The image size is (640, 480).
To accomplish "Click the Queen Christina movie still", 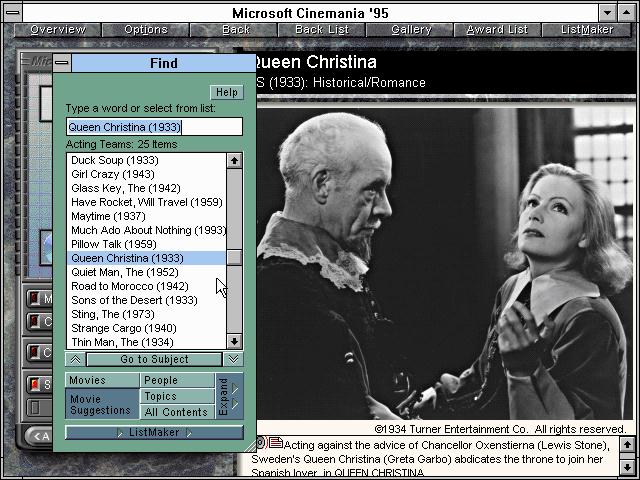I will 444,263.
